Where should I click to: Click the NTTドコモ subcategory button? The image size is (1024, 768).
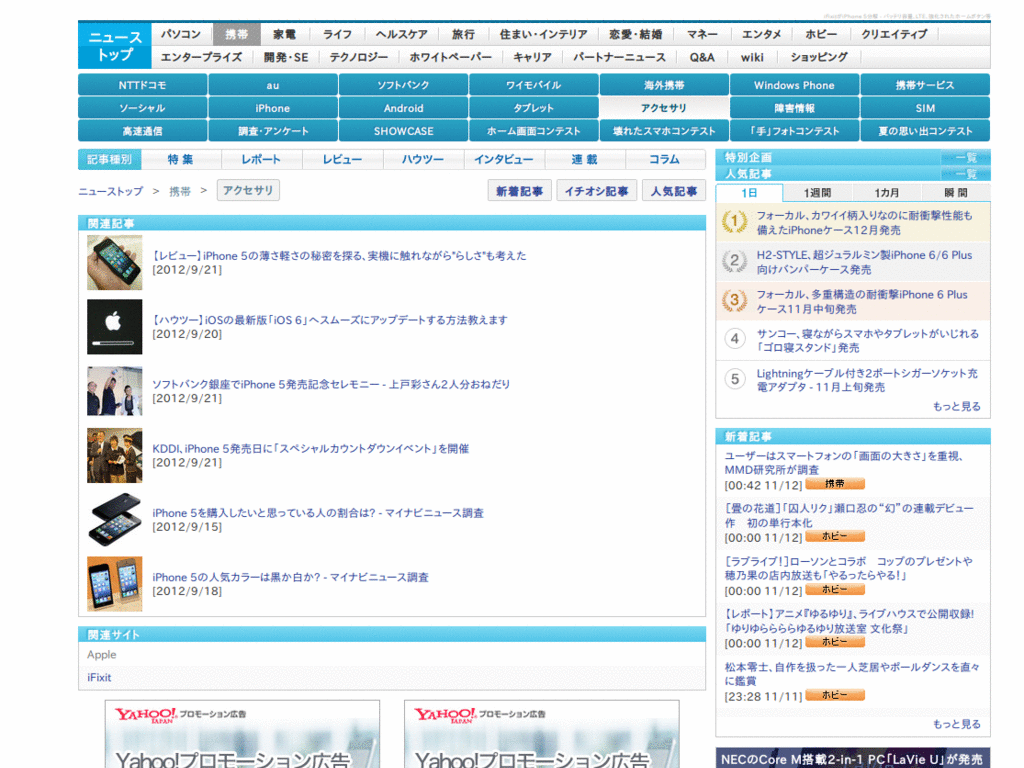pos(142,85)
